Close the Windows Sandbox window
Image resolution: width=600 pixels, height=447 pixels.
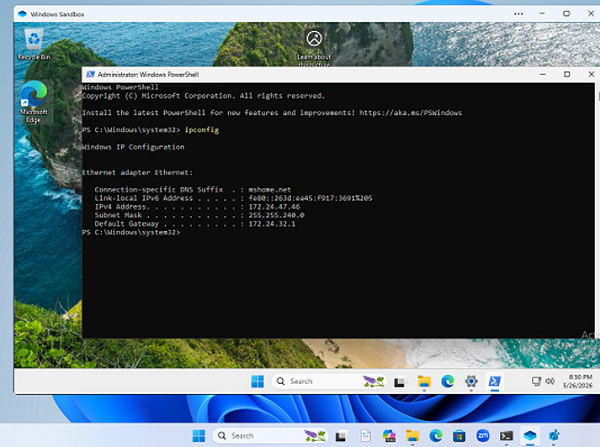coord(591,14)
